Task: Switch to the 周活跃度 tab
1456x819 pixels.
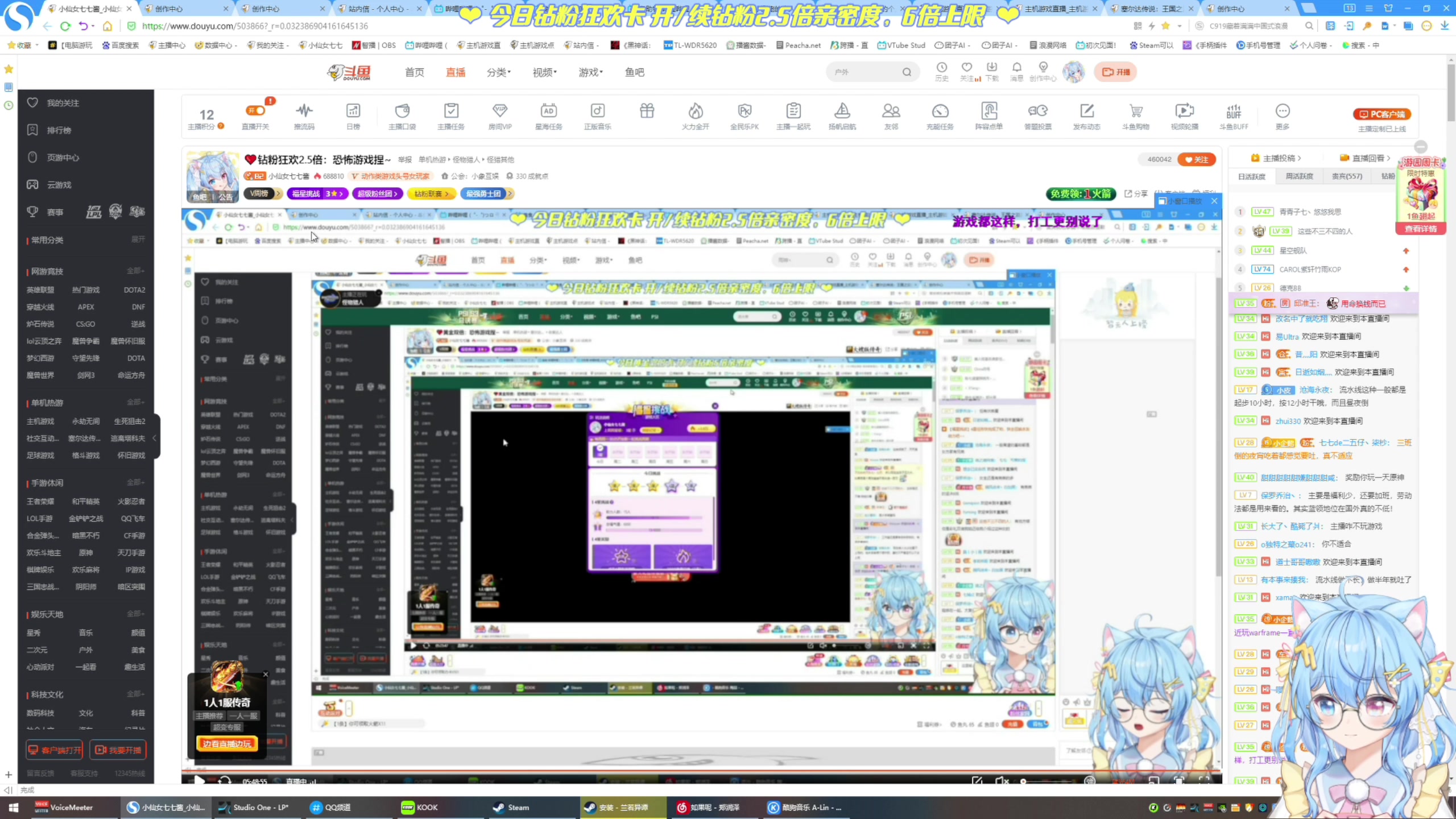Action: tap(1299, 176)
